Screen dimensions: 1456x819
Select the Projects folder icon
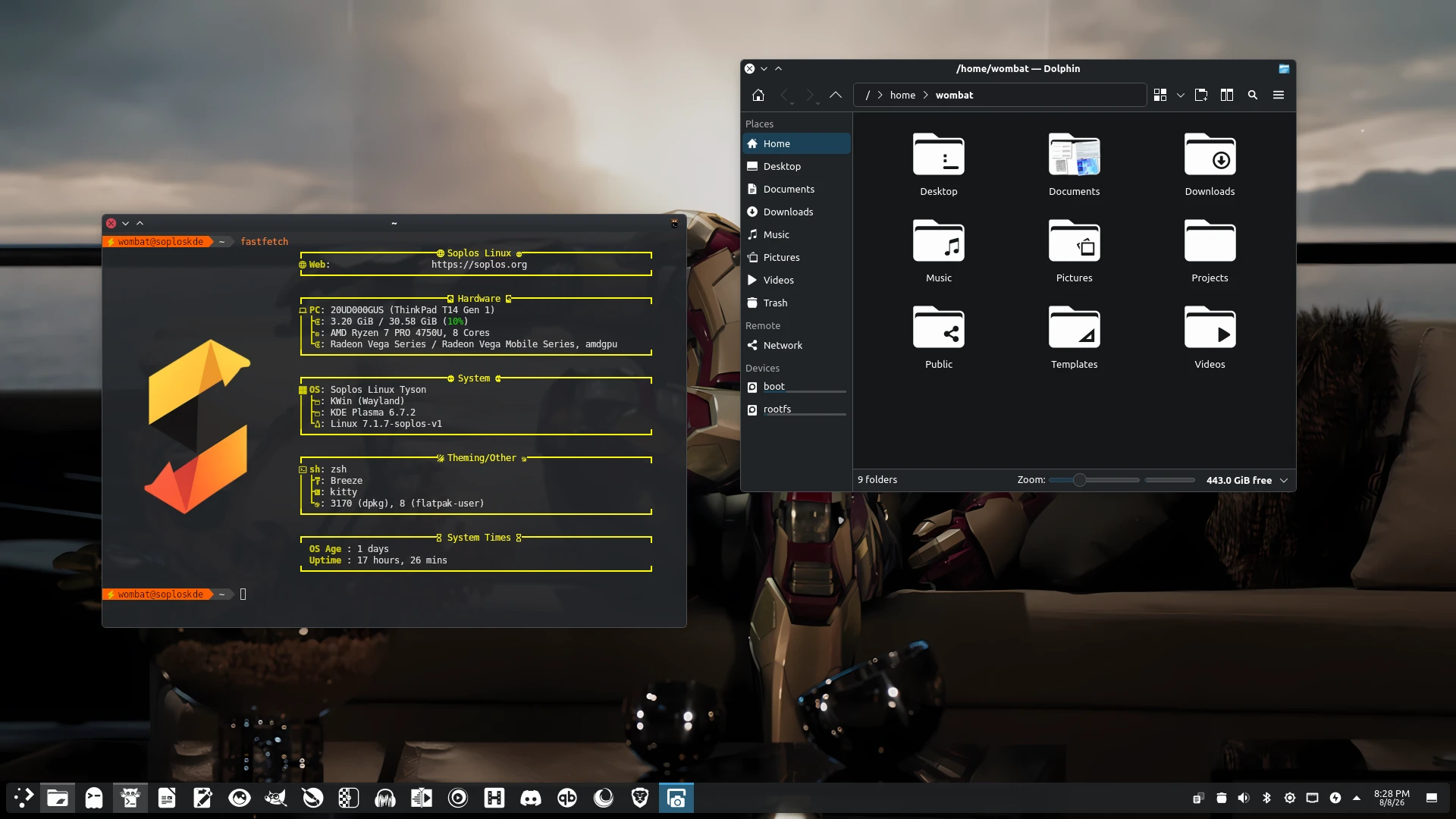(1210, 241)
